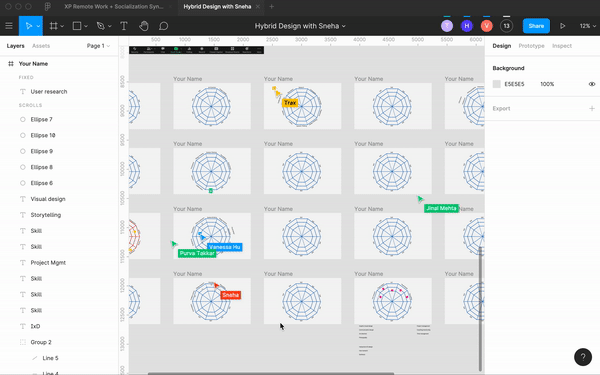Add an export setting with plus icon
The height and width of the screenshot is (375, 600).
click(x=592, y=109)
